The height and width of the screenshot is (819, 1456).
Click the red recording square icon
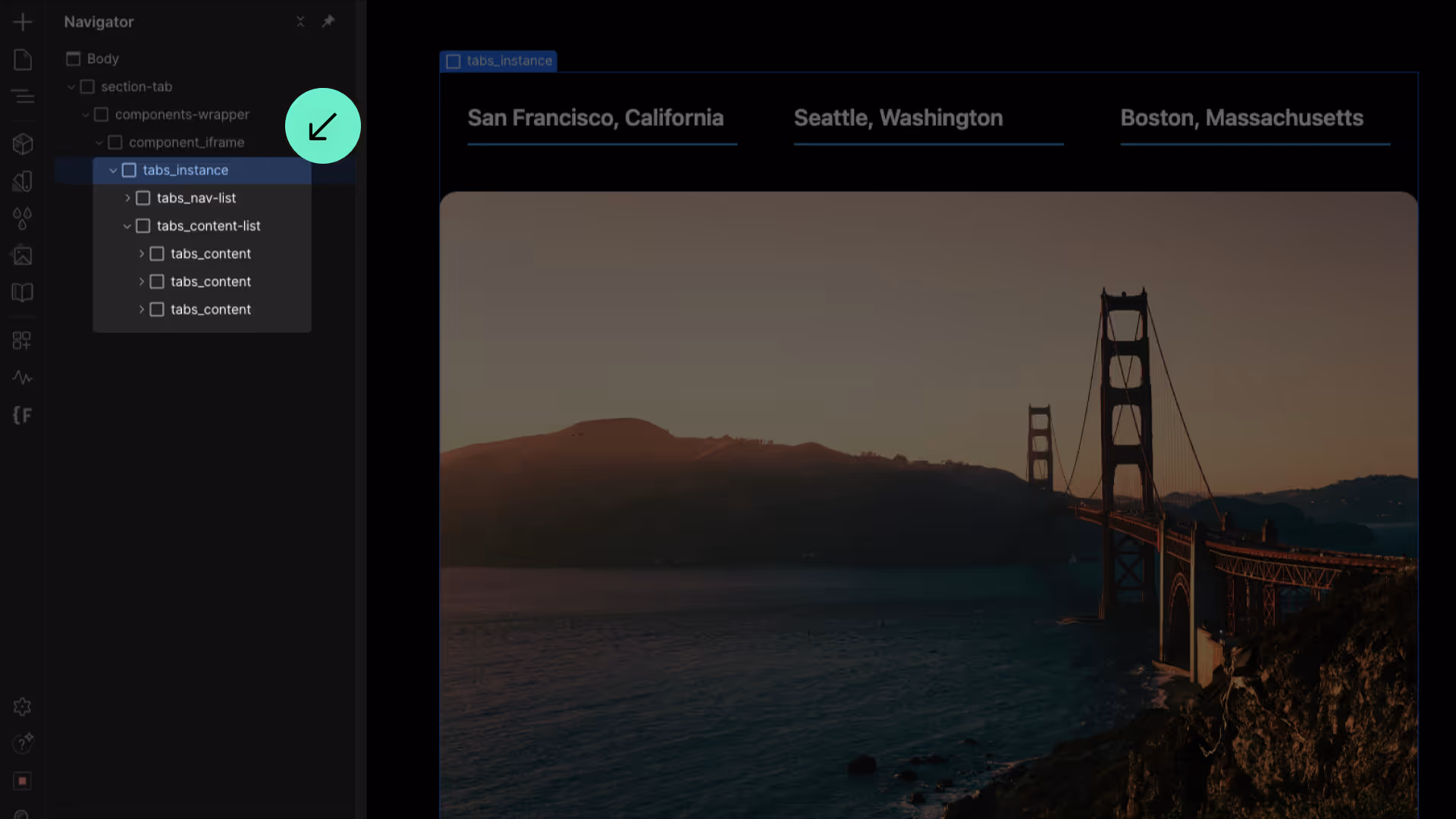coord(23,780)
